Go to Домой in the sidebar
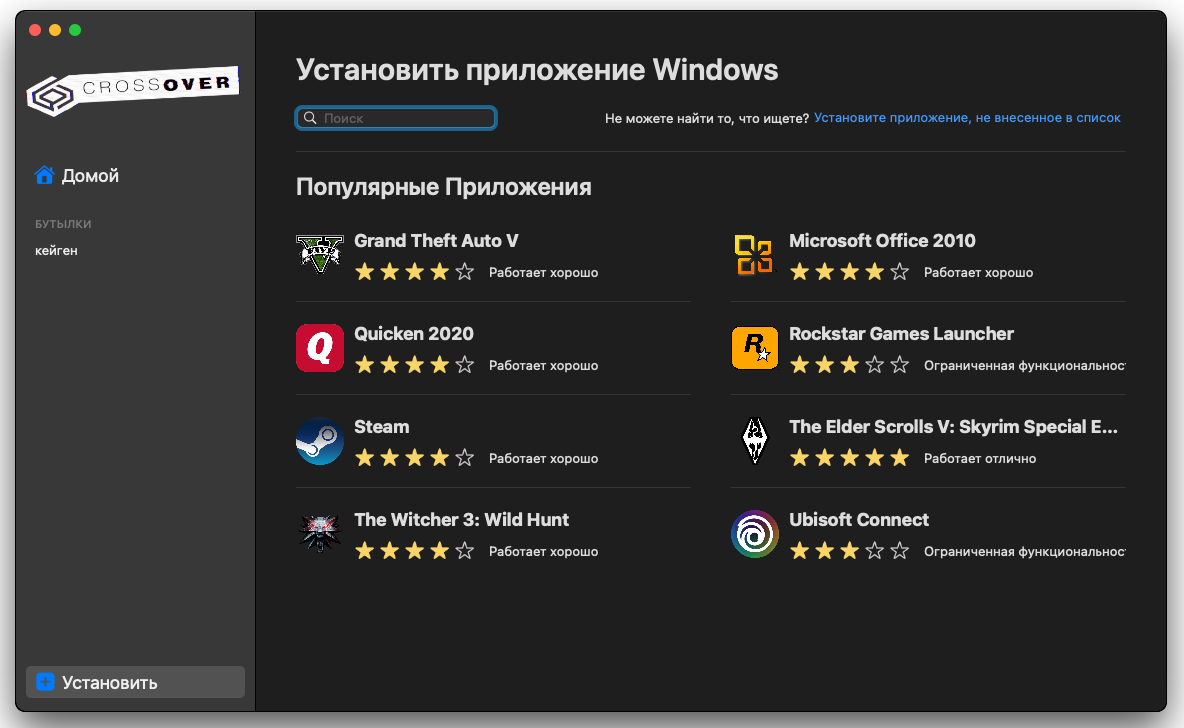This screenshot has height=728, width=1184. coord(90,176)
